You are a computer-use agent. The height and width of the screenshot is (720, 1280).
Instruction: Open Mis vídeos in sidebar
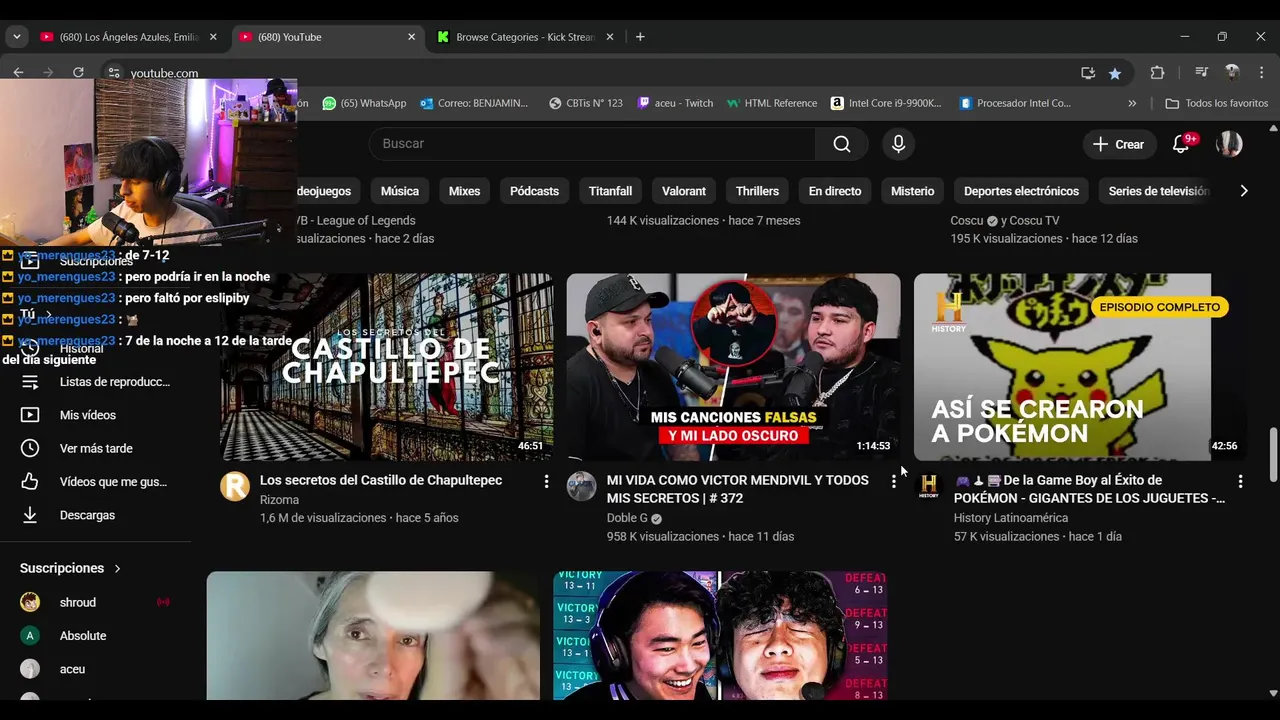pyautogui.click(x=96, y=415)
